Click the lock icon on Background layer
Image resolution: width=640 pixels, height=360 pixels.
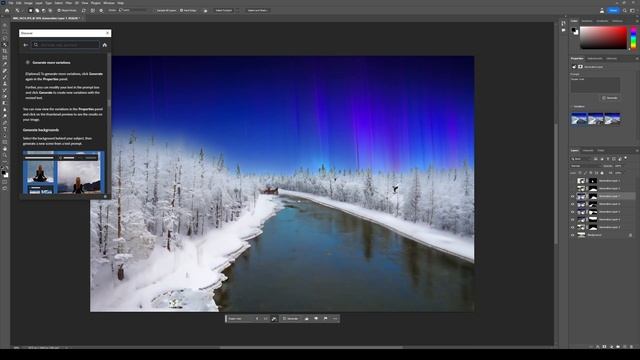point(631,235)
